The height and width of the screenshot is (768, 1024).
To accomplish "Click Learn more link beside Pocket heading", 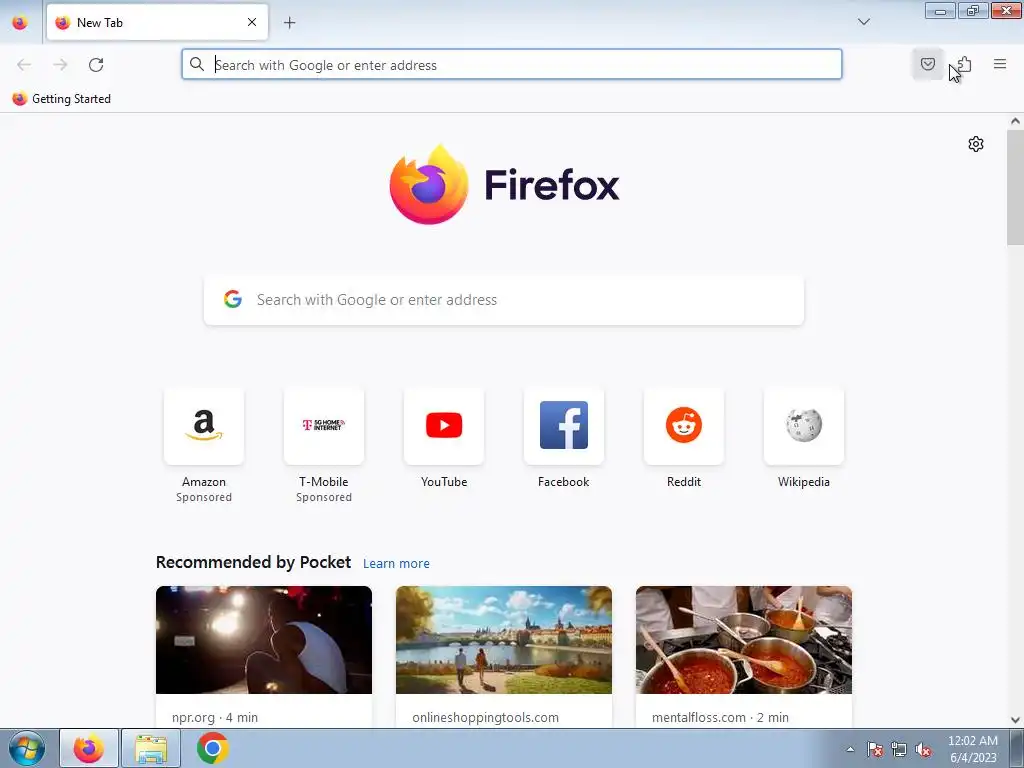I will click(396, 564).
